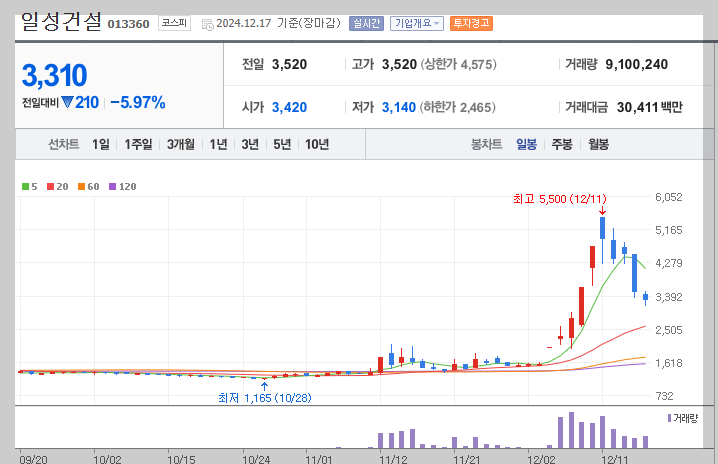Switch to 일봉 daily candle chart
Screen dimensions: 718x464
(x=526, y=144)
